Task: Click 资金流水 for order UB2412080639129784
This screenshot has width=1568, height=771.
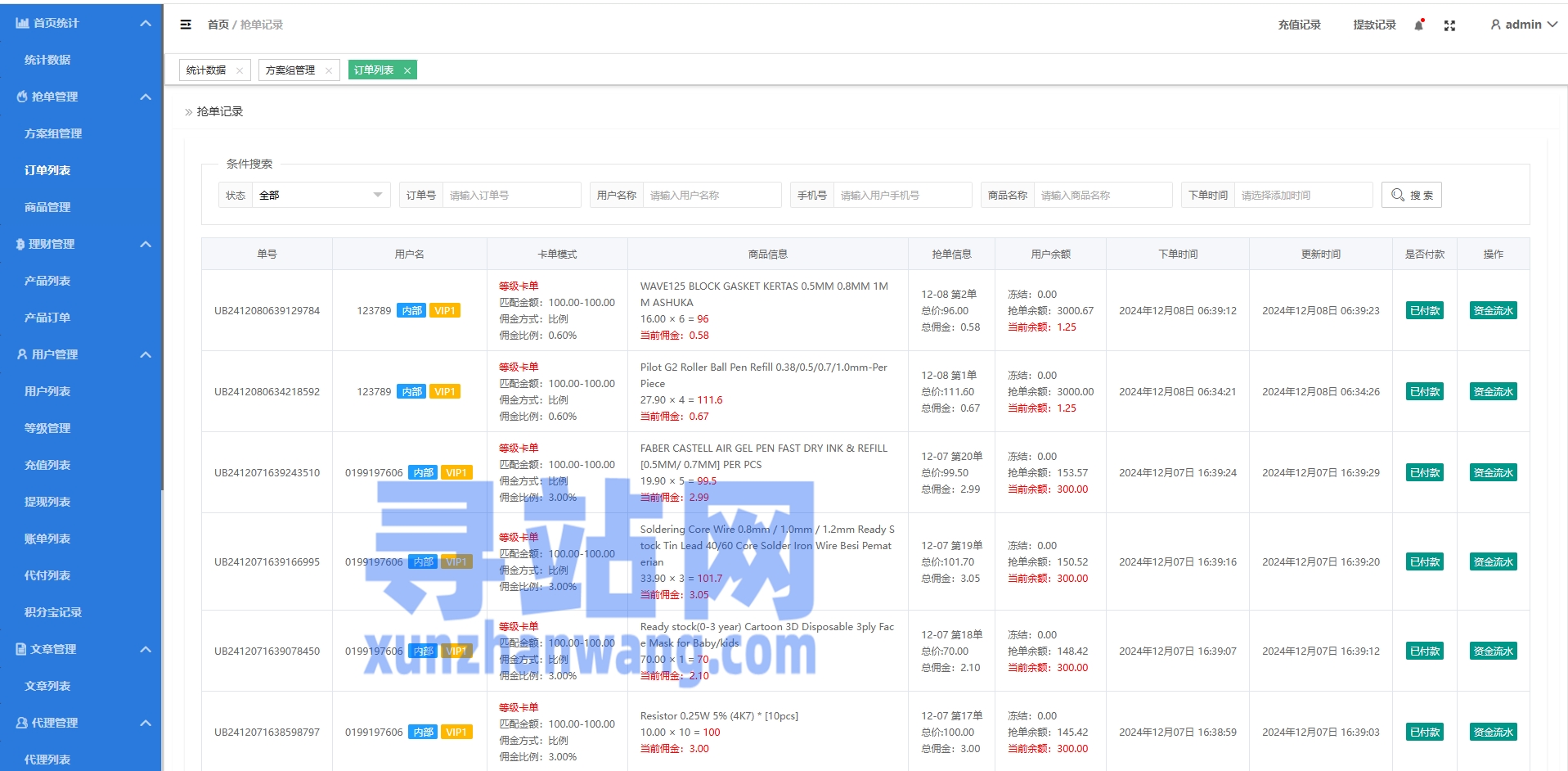Action: pyautogui.click(x=1493, y=310)
